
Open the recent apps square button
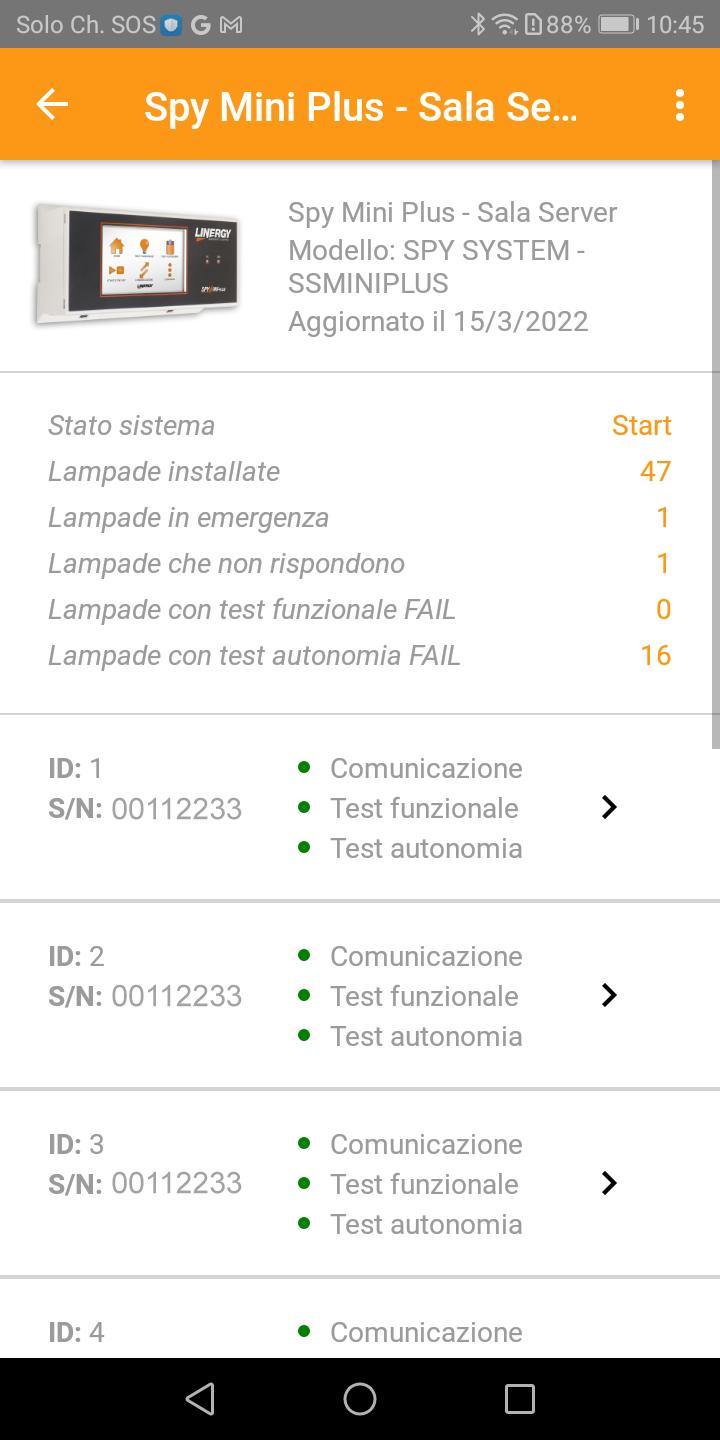click(519, 1399)
